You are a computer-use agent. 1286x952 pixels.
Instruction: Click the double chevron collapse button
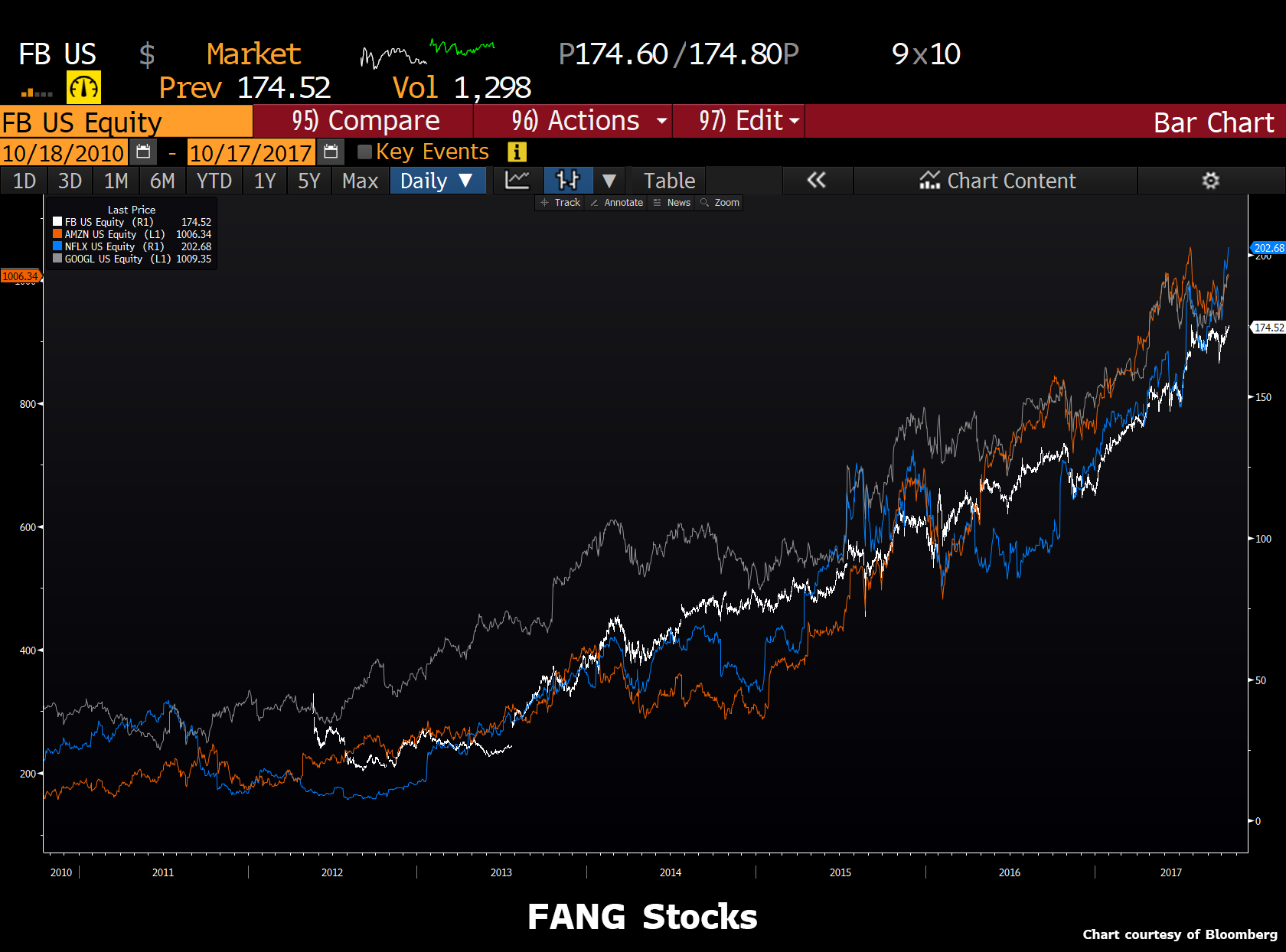(817, 181)
